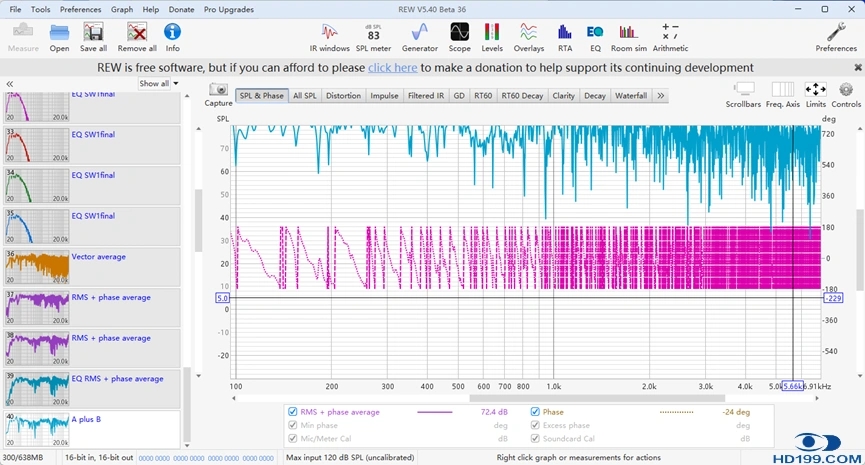Toggle the Phase trace checkbox
865x465 pixels.
point(535,412)
